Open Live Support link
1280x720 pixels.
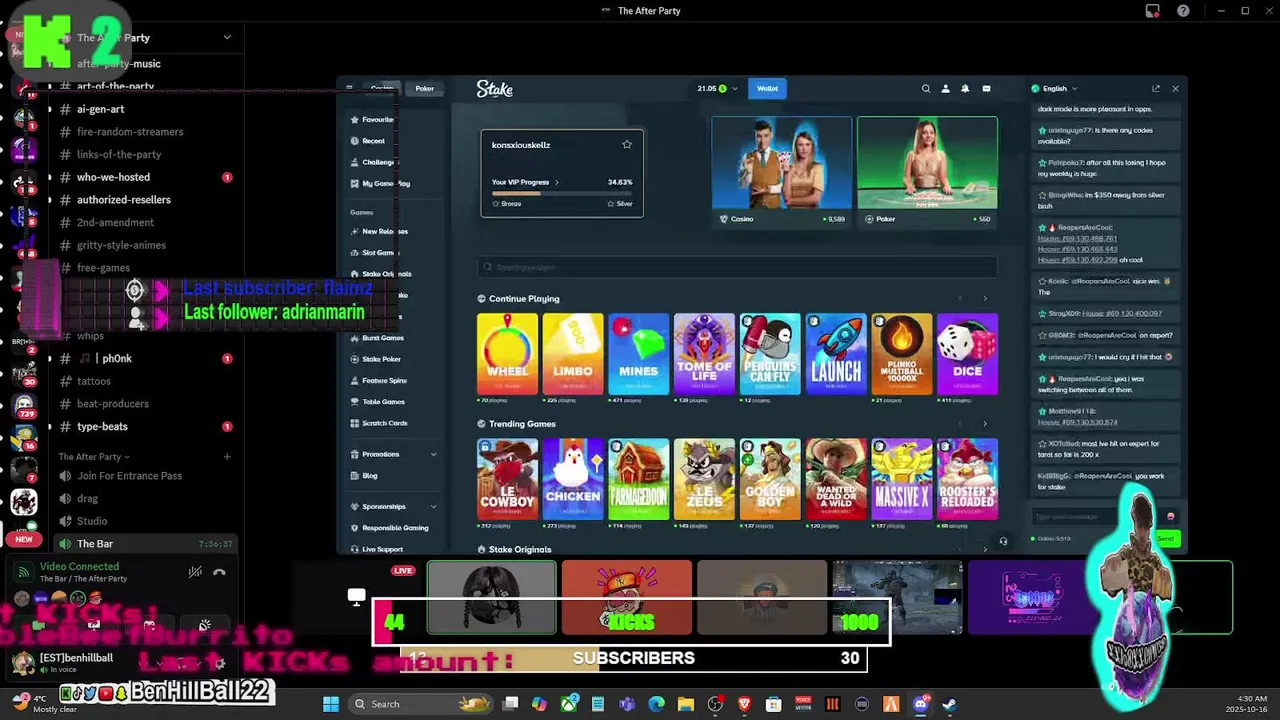pos(377,549)
